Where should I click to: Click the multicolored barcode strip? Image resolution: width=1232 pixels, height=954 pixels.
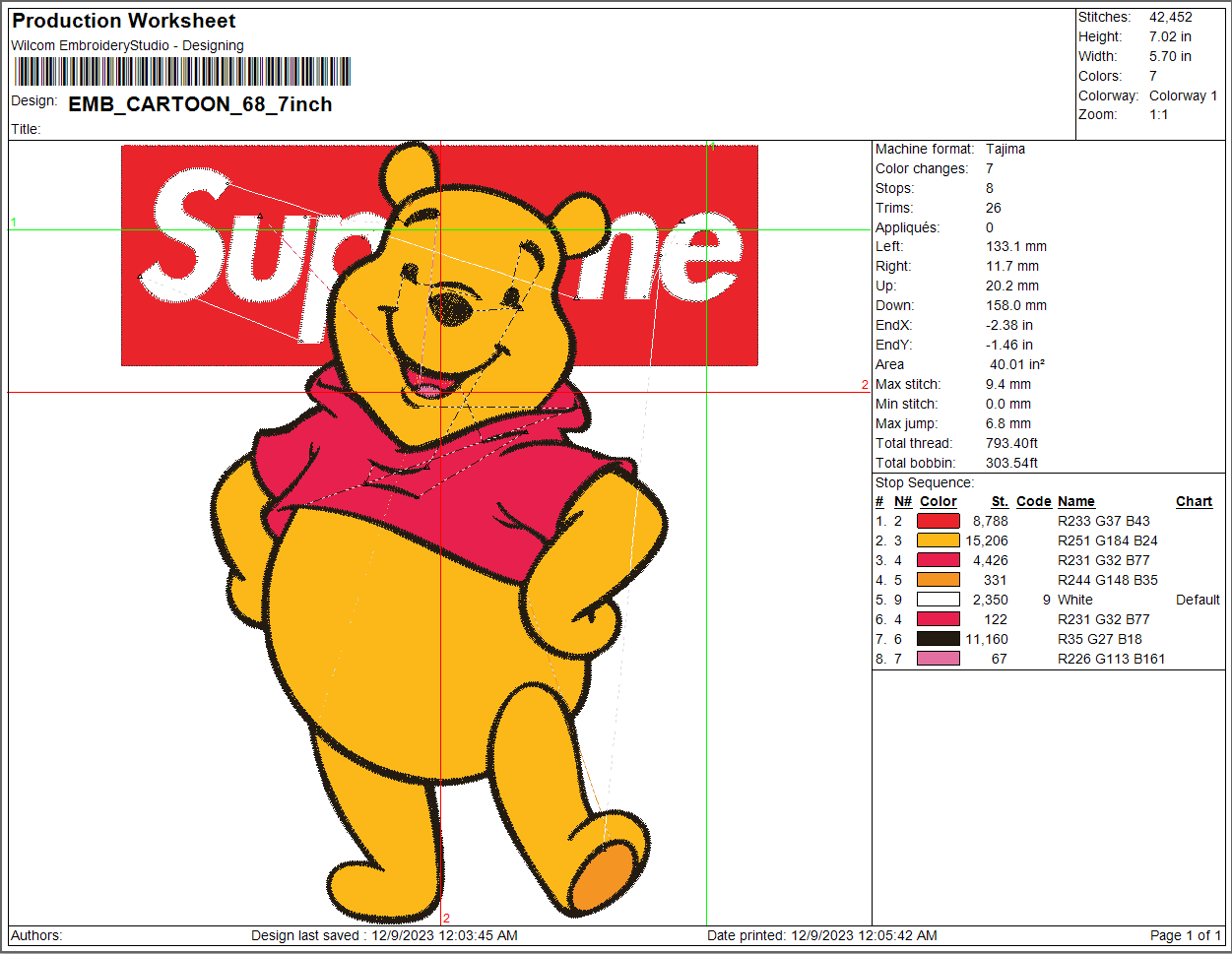(182, 72)
